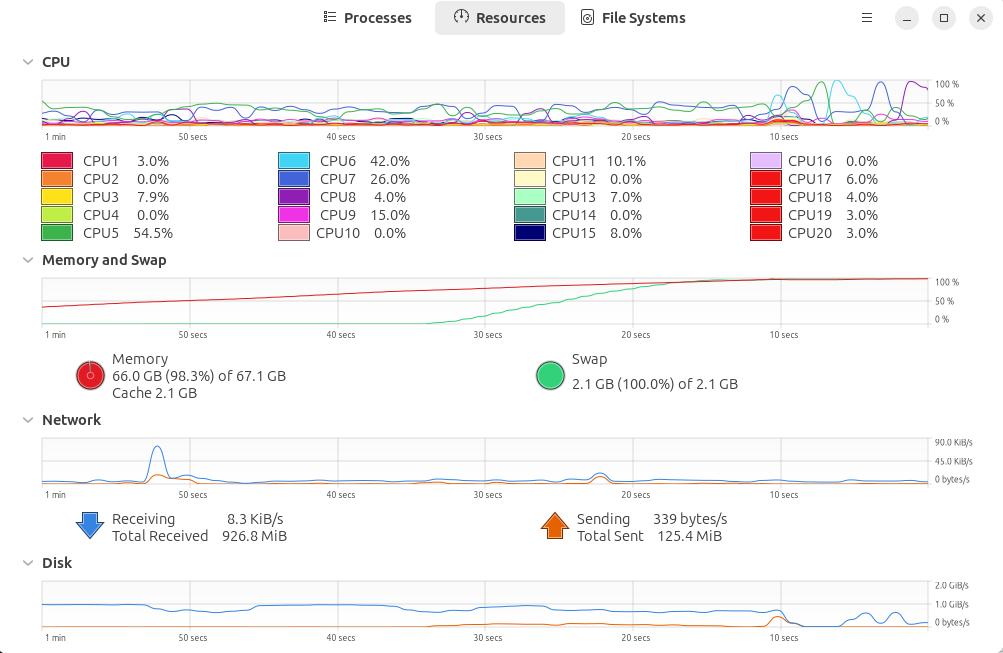The height and width of the screenshot is (653, 1003).
Task: Click the CPU6 cyan color swatch
Action: (293, 161)
